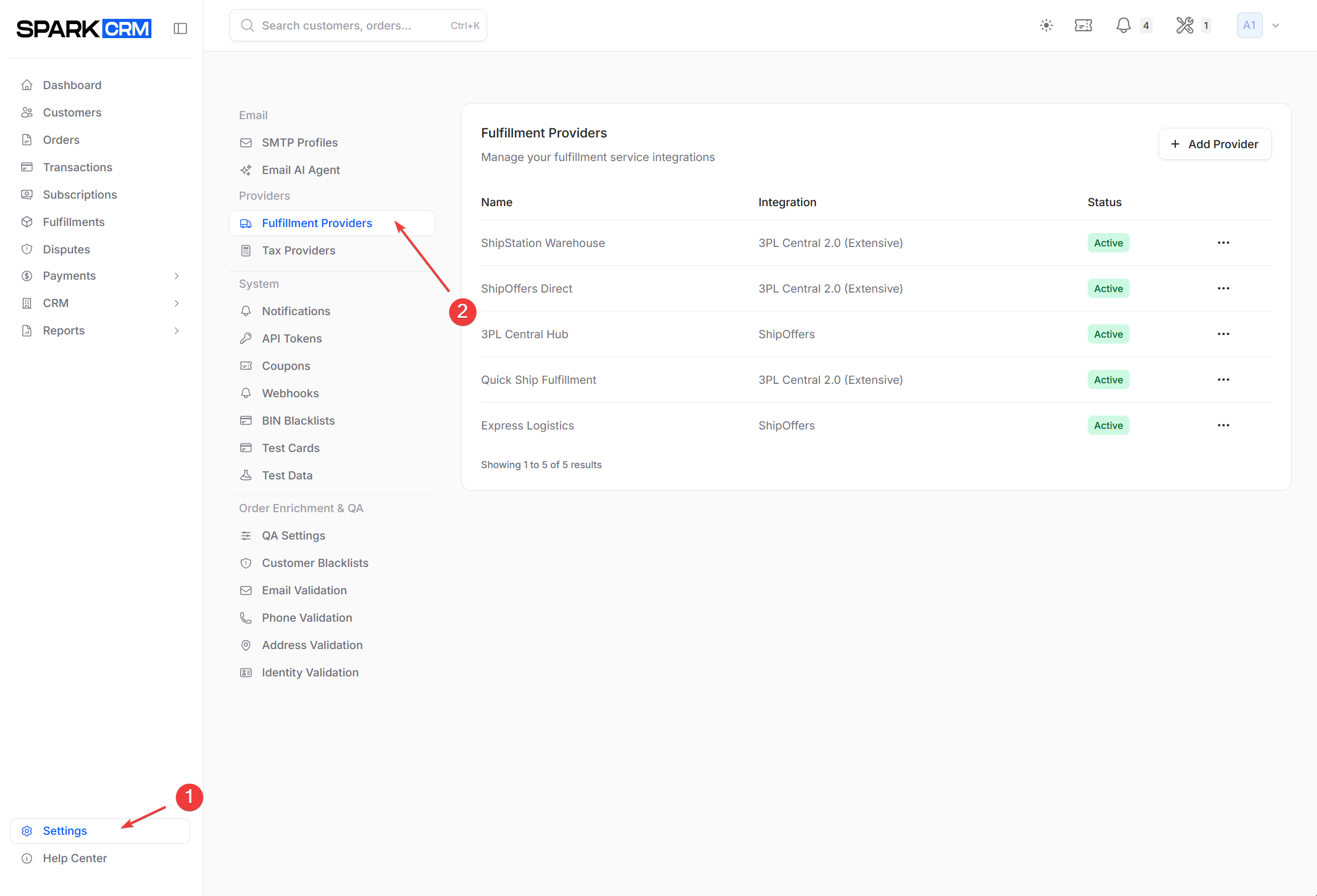This screenshot has width=1317, height=896.
Task: Open actions menu for Quick Ship Fulfillment
Action: [1223, 380]
